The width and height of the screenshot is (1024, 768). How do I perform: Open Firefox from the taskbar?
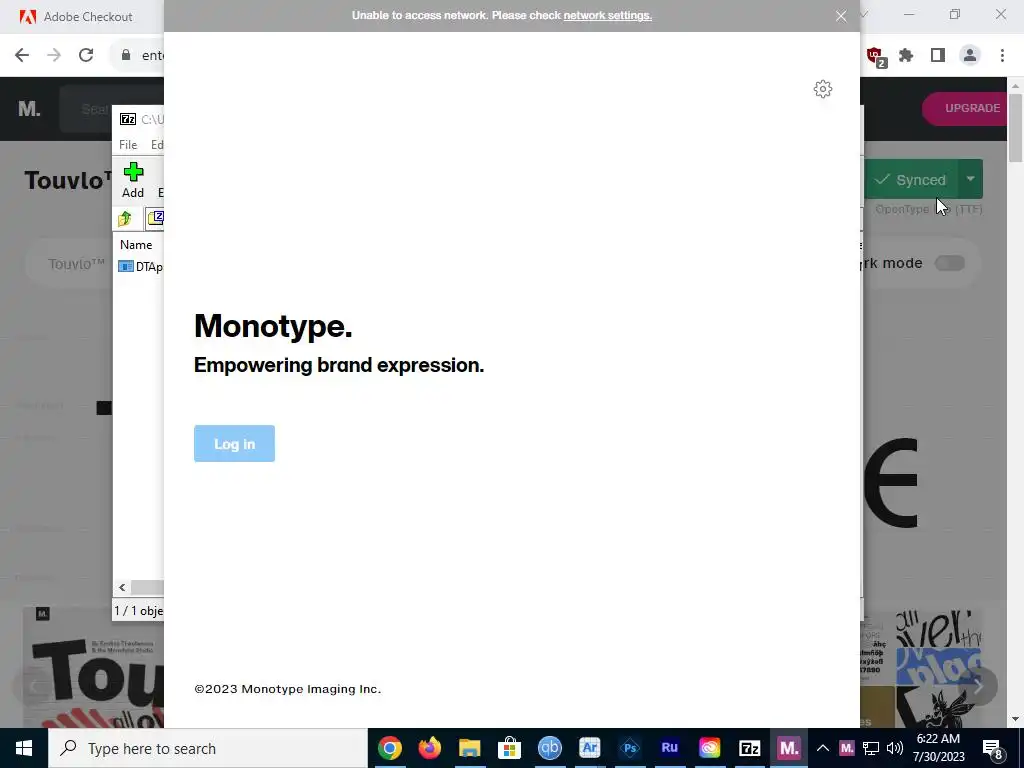click(430, 748)
